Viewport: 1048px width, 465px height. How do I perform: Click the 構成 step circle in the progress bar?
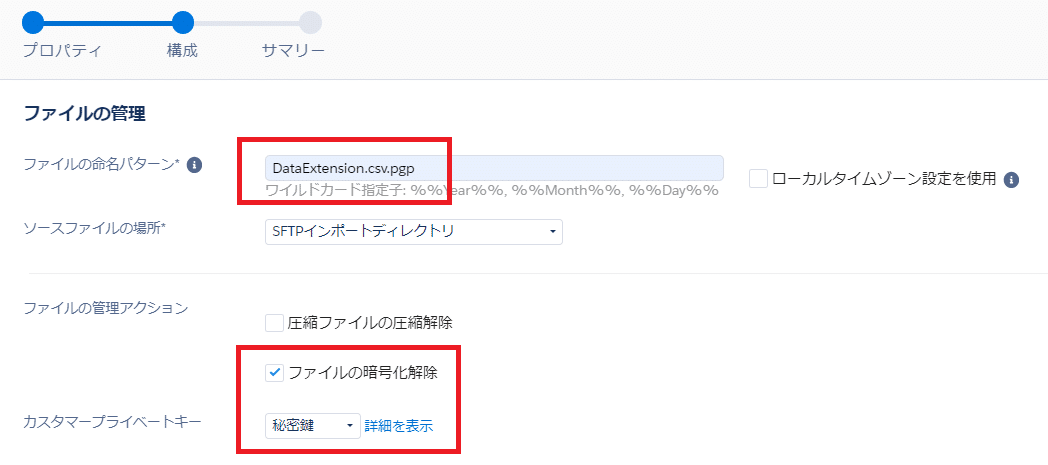[x=182, y=22]
